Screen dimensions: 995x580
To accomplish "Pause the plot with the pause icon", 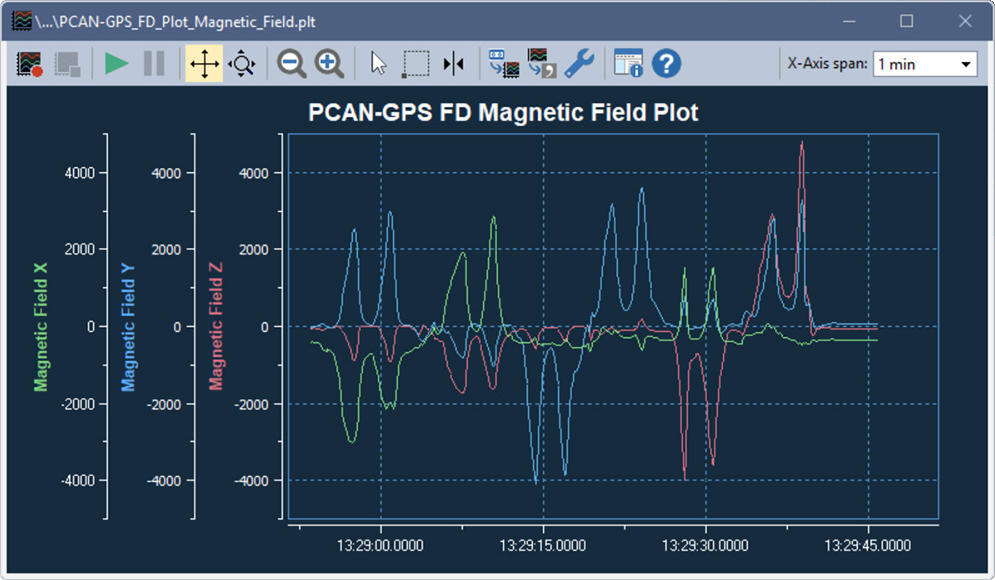I will point(154,63).
